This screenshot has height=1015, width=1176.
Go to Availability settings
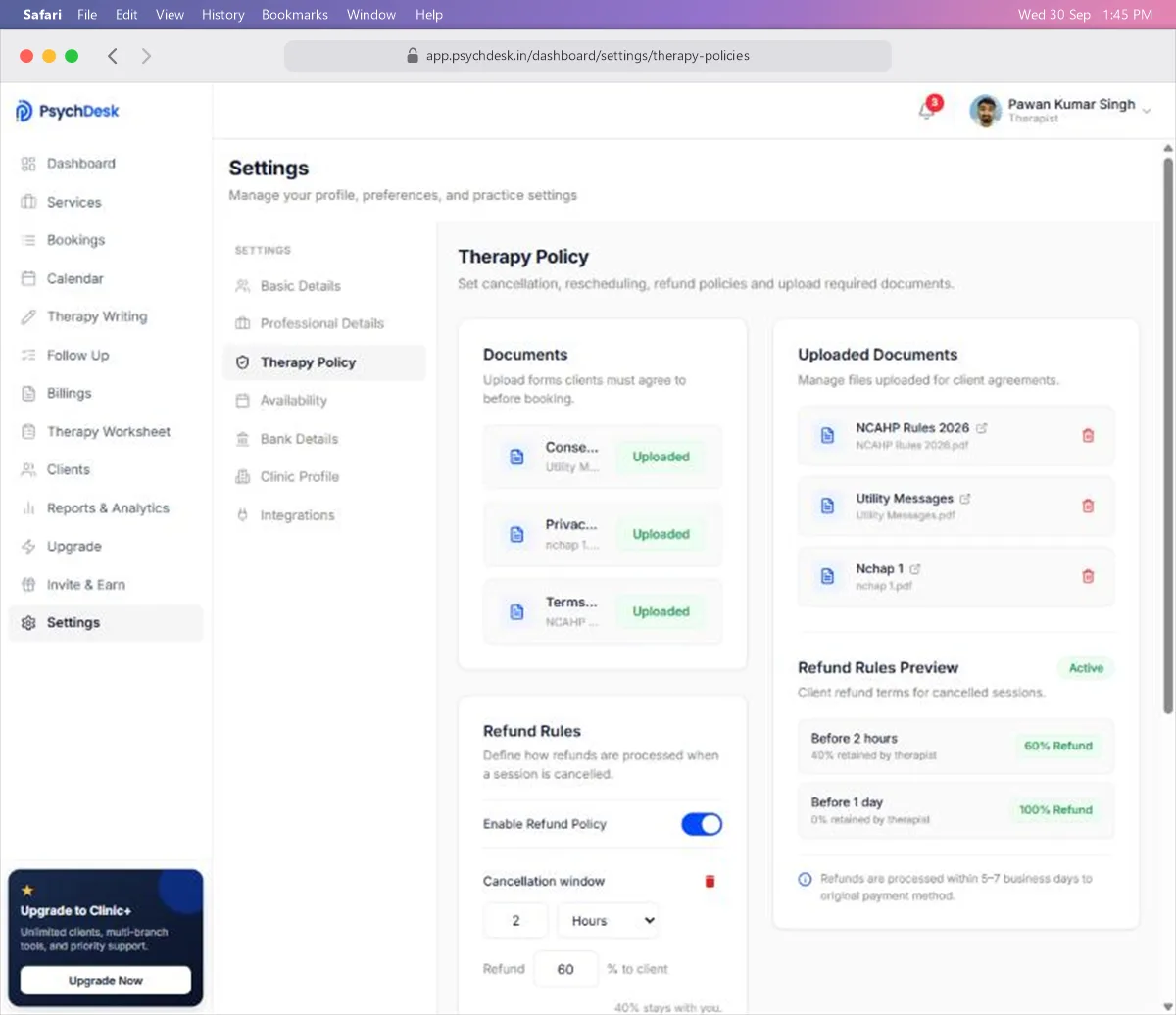[324, 401]
